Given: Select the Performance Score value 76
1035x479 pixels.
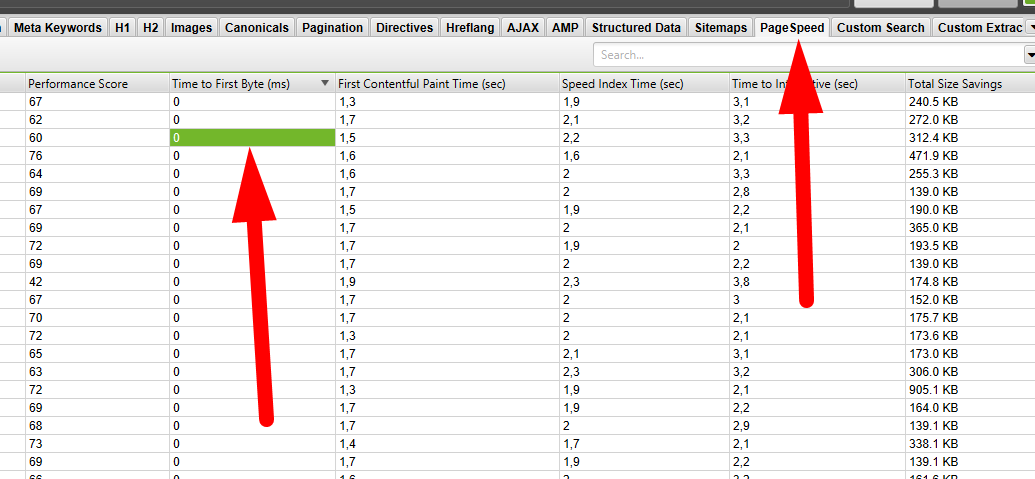Looking at the screenshot, I should [x=97, y=156].
